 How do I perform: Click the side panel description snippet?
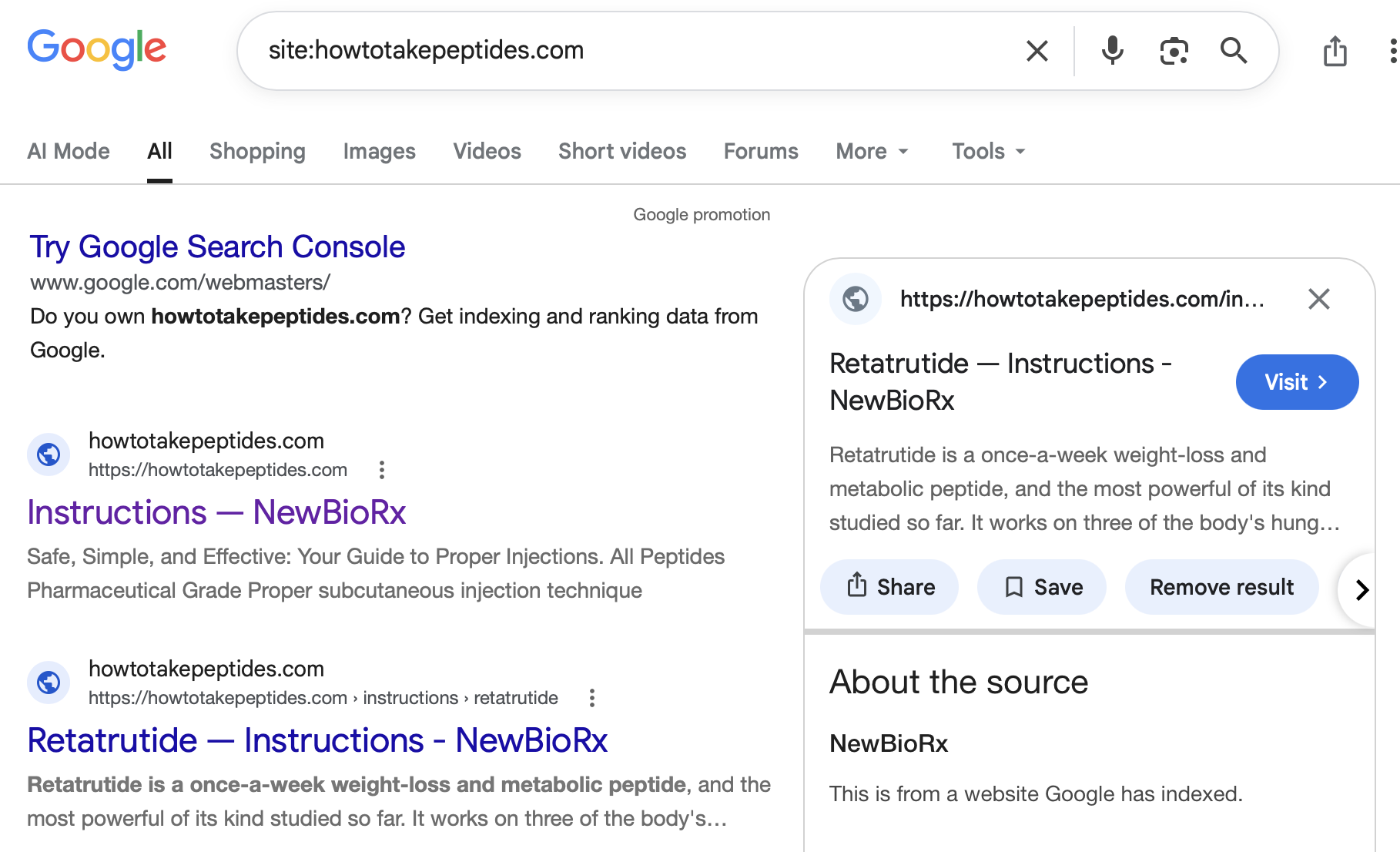click(1084, 488)
